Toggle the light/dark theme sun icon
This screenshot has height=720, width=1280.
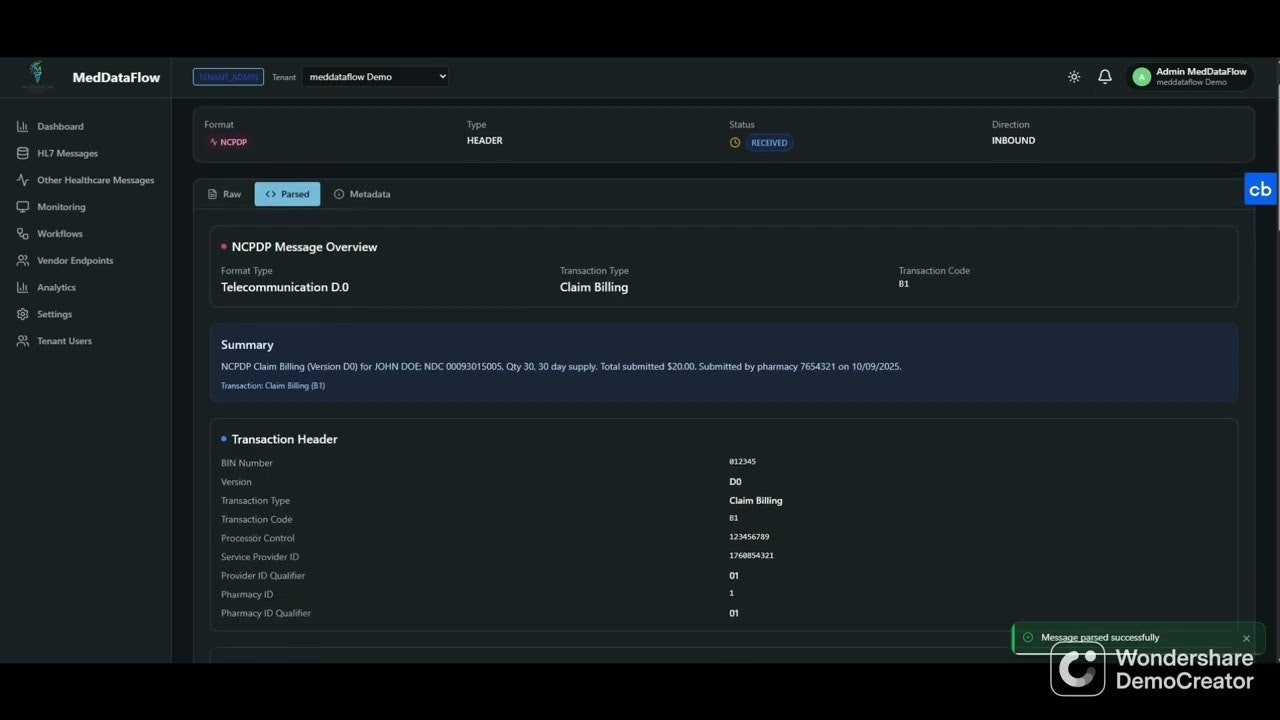1074,77
